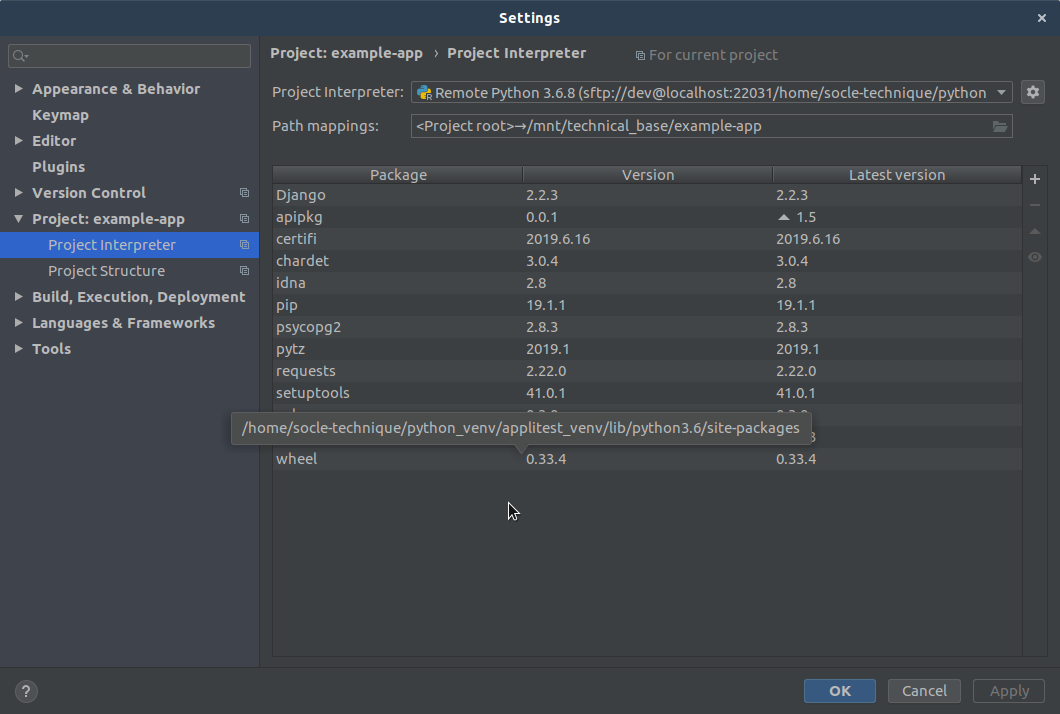Select the Django package row
Image resolution: width=1060 pixels, height=714 pixels.
pos(647,195)
